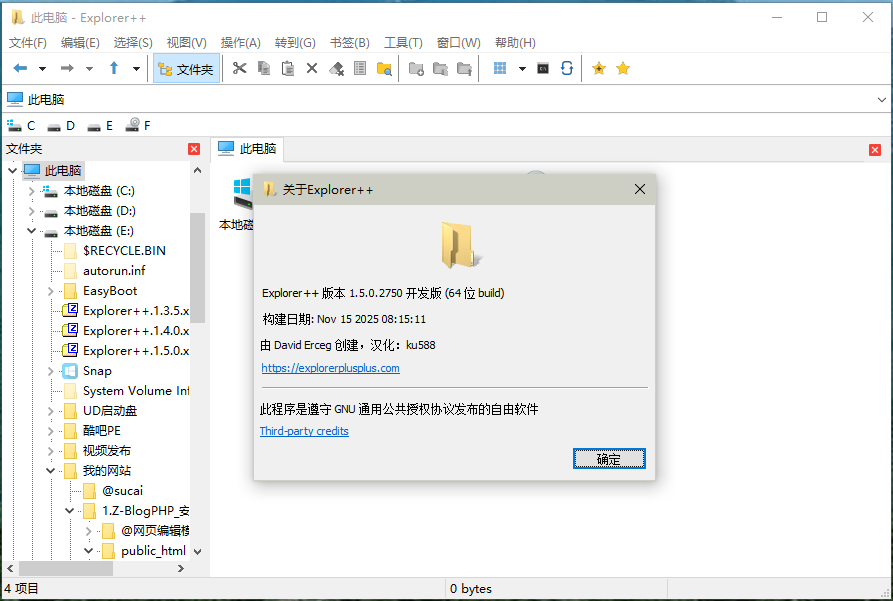The width and height of the screenshot is (893, 601).
Task: Go up one folder level
Action: (x=114, y=69)
